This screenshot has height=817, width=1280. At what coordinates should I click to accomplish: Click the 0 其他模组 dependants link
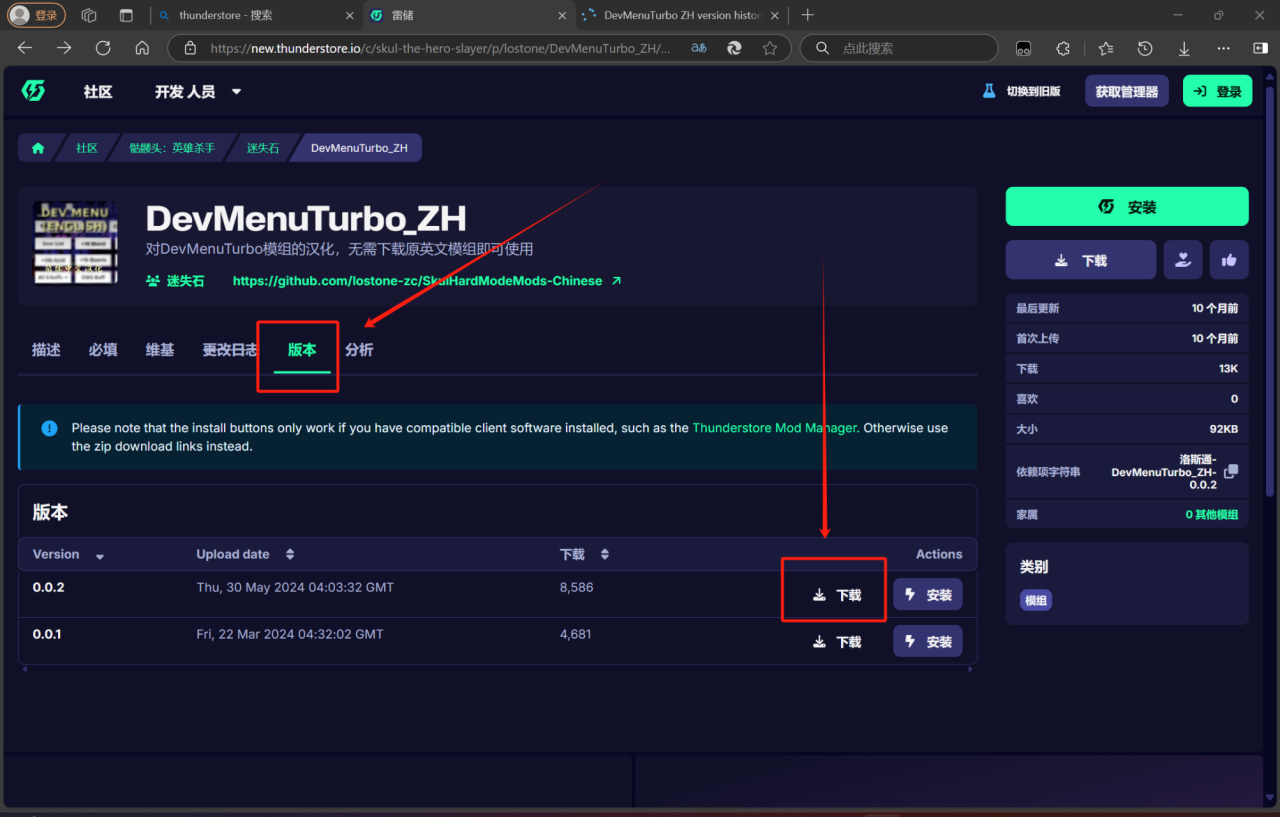click(1211, 514)
